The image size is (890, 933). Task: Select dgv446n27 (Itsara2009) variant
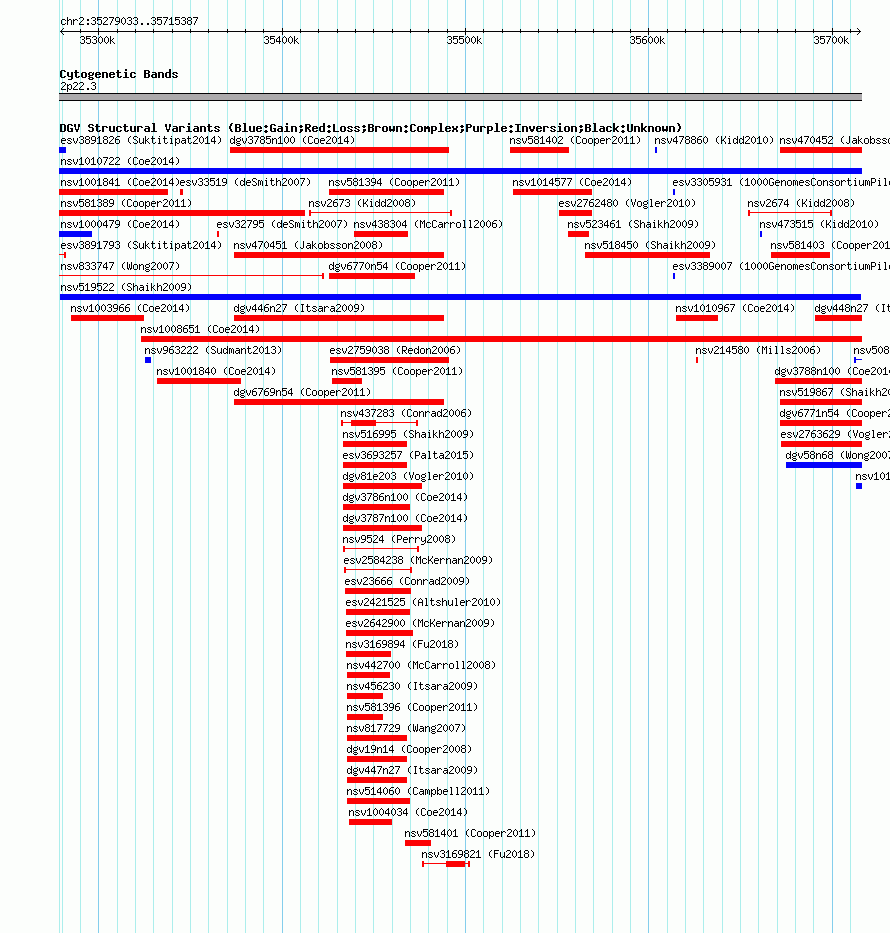point(299,308)
